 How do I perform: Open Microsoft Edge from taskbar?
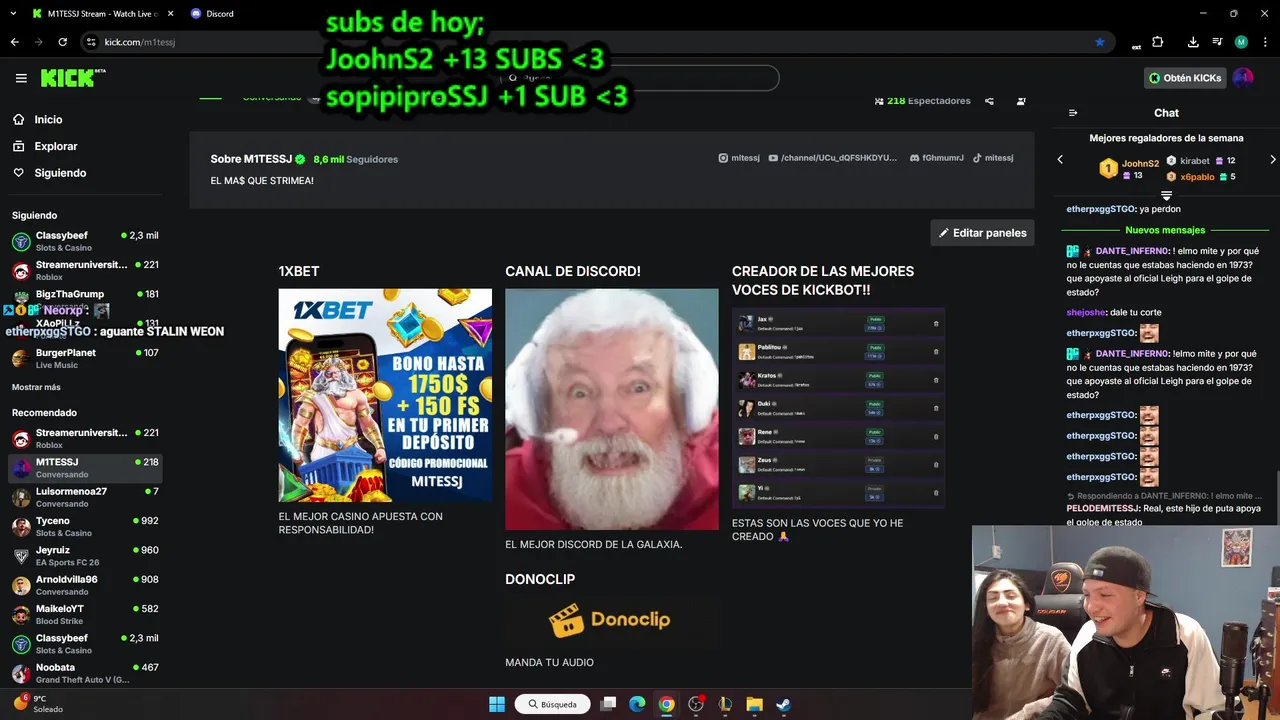(637, 704)
